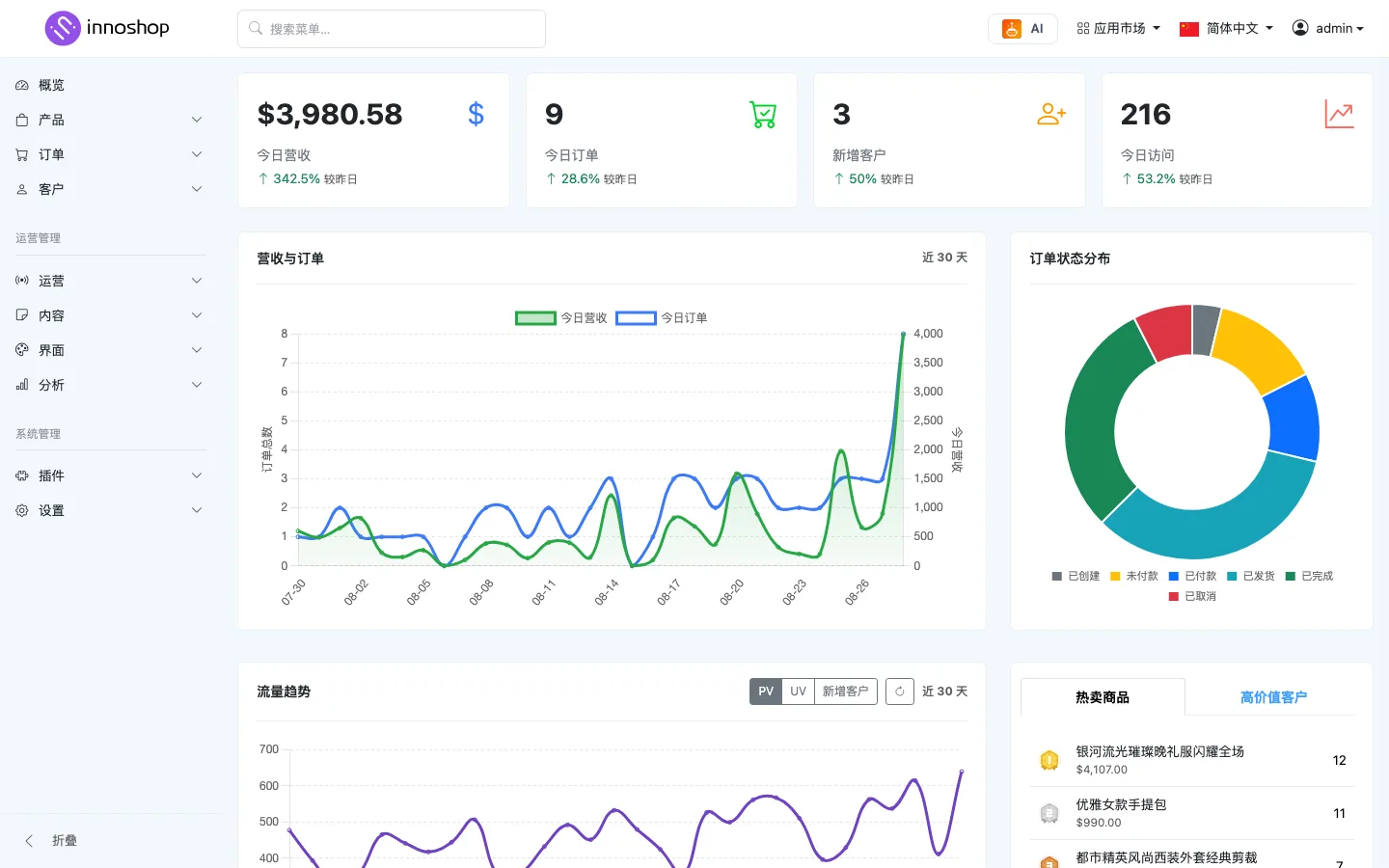Toggle 今日订单 series in chart legend
The image size is (1389, 868).
click(662, 318)
